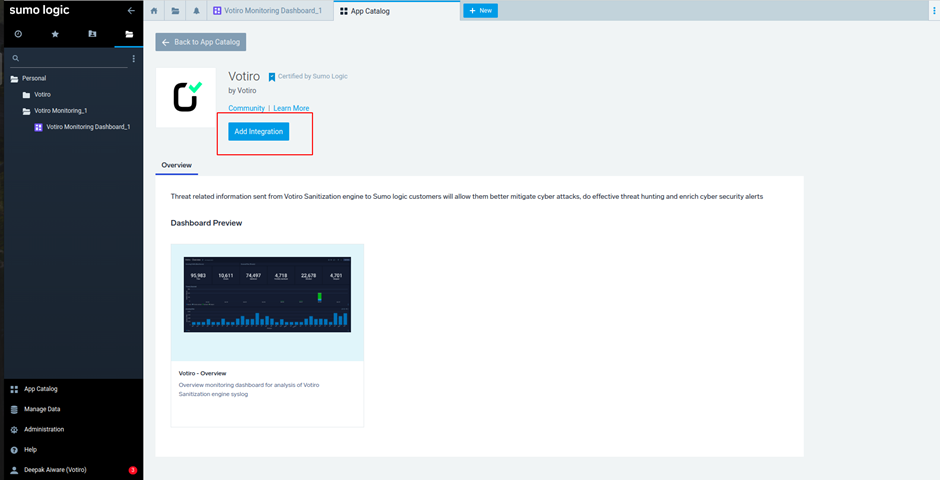Click the user profile icon

pos(14,470)
